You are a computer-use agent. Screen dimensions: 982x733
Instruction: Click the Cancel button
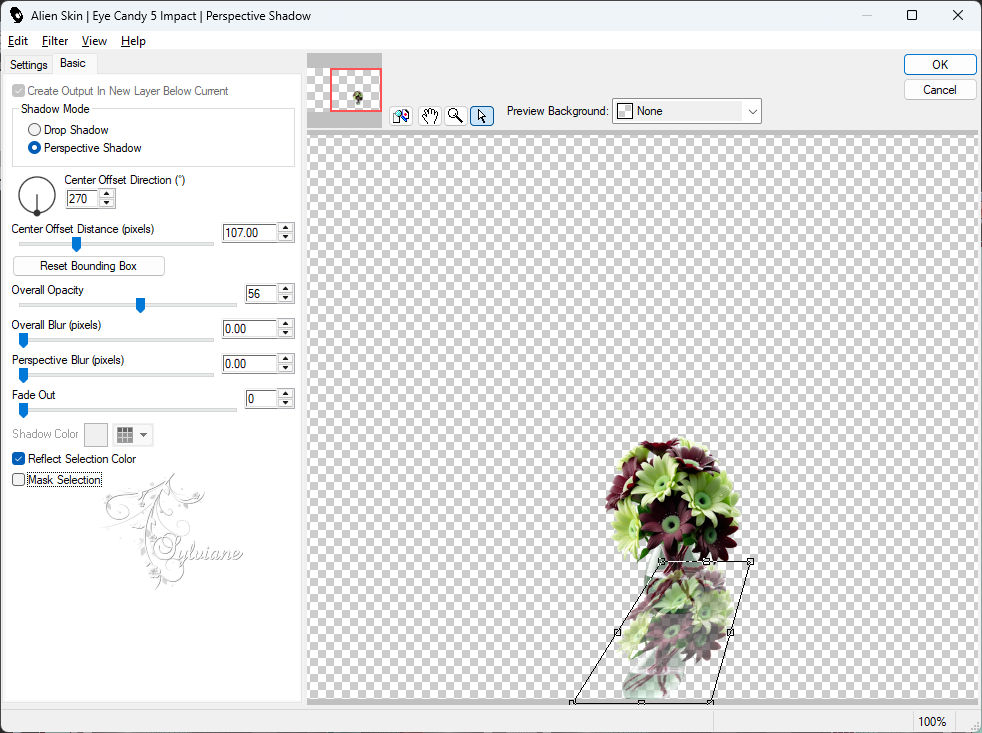coord(939,90)
